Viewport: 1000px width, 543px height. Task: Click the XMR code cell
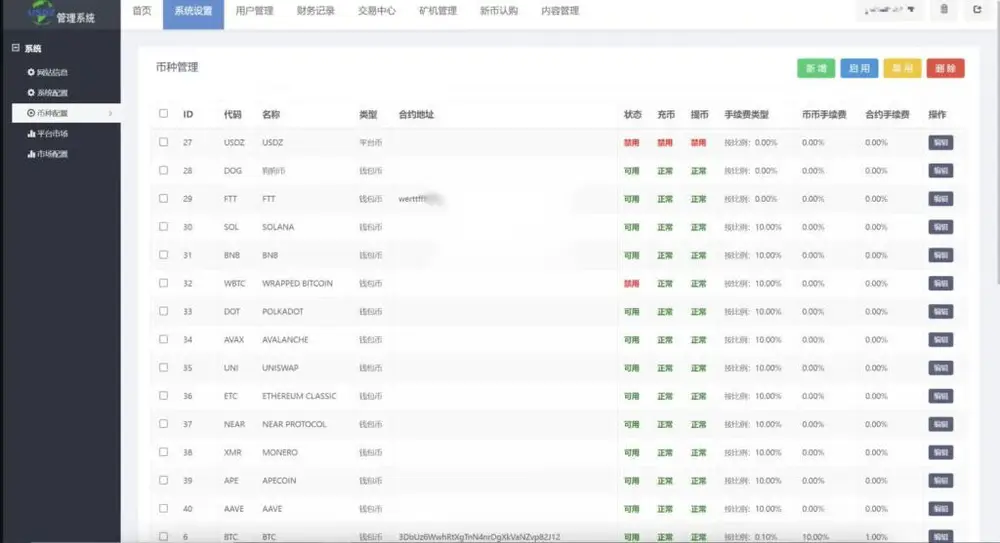click(233, 452)
